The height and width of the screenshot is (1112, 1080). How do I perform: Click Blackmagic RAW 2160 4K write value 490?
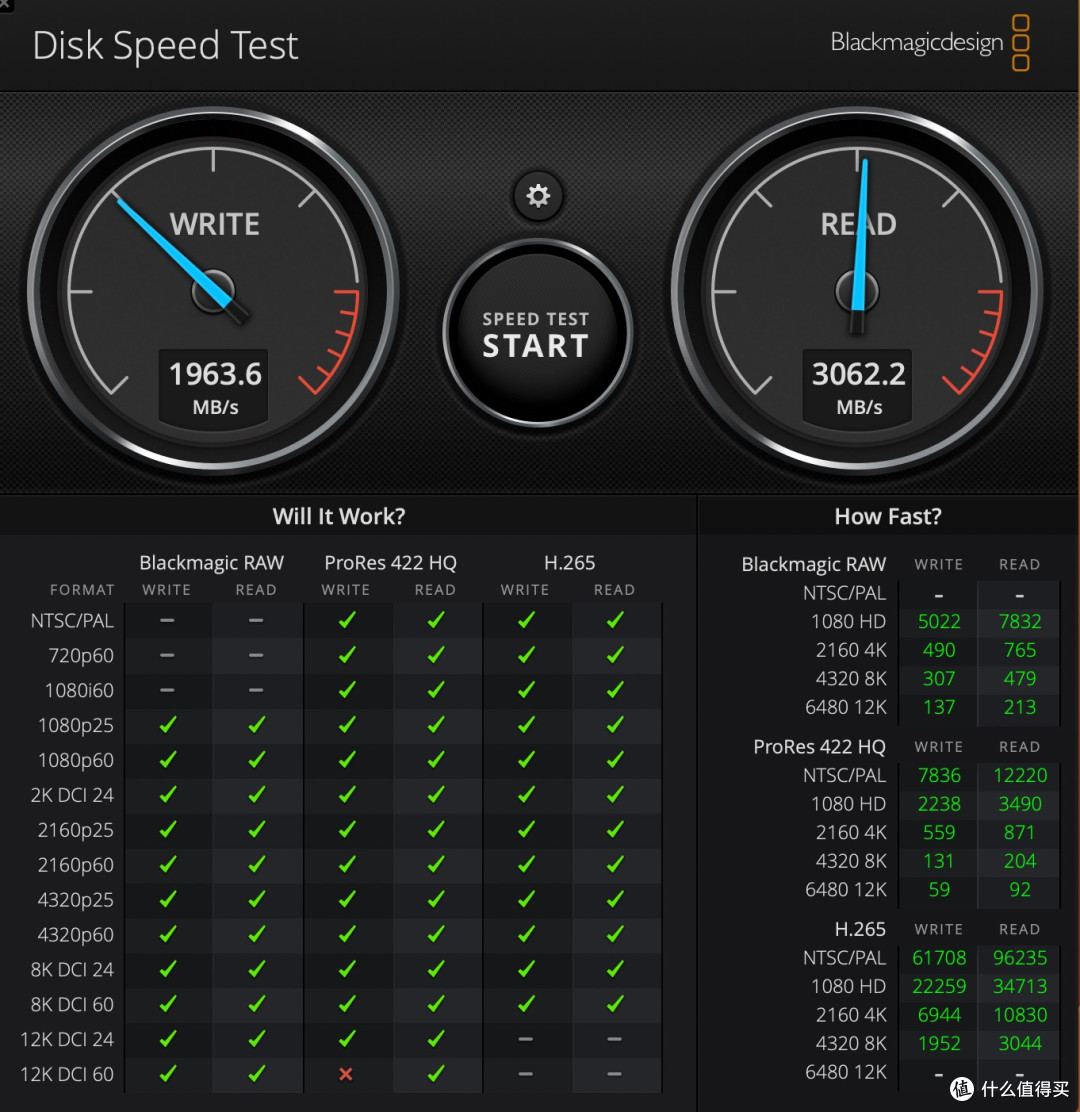coord(939,650)
